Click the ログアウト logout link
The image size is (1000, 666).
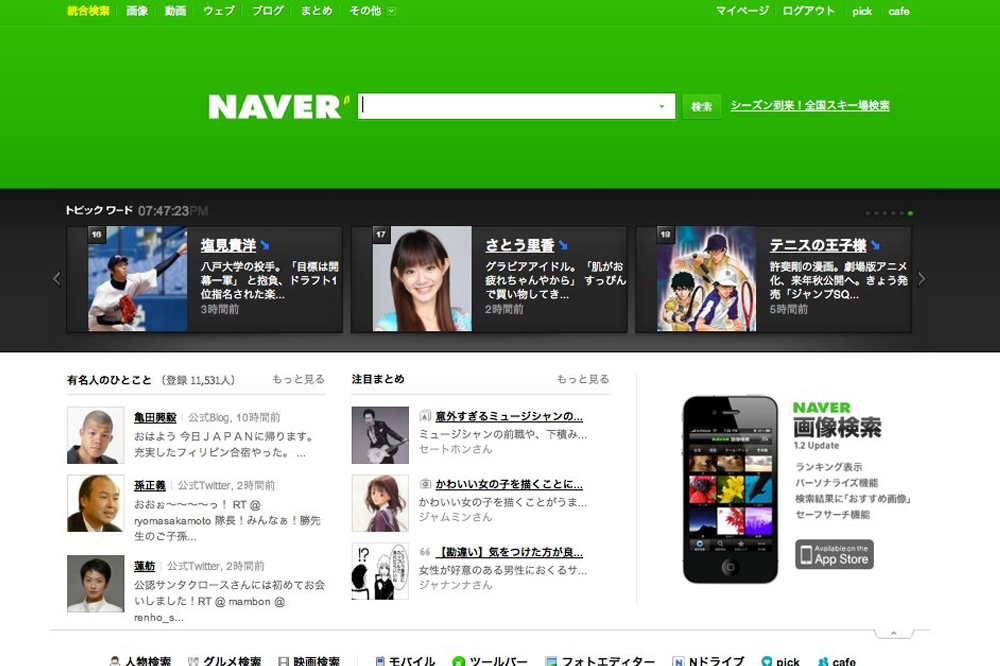(809, 11)
